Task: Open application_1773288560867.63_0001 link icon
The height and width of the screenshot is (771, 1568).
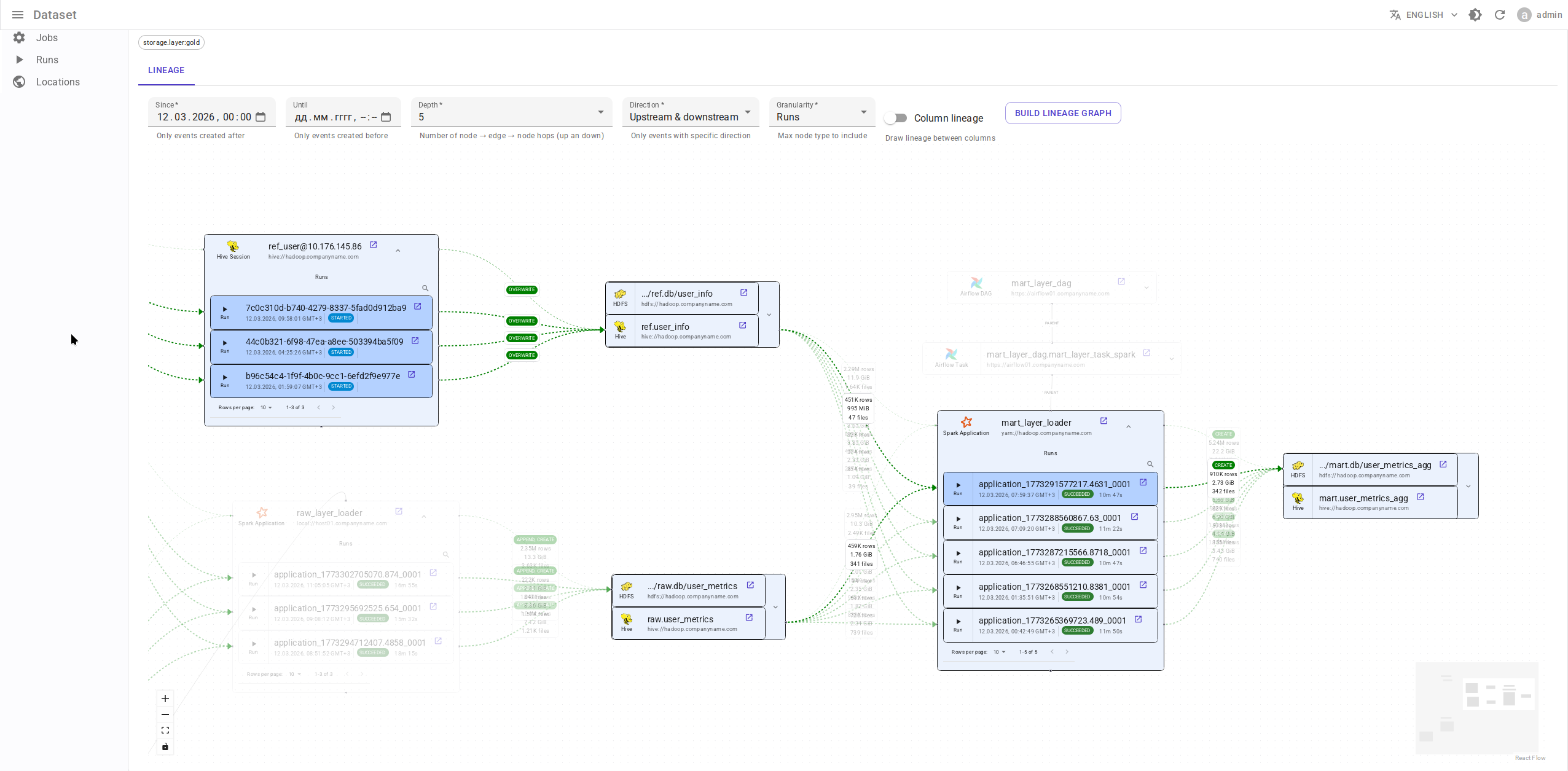Action: [1135, 517]
